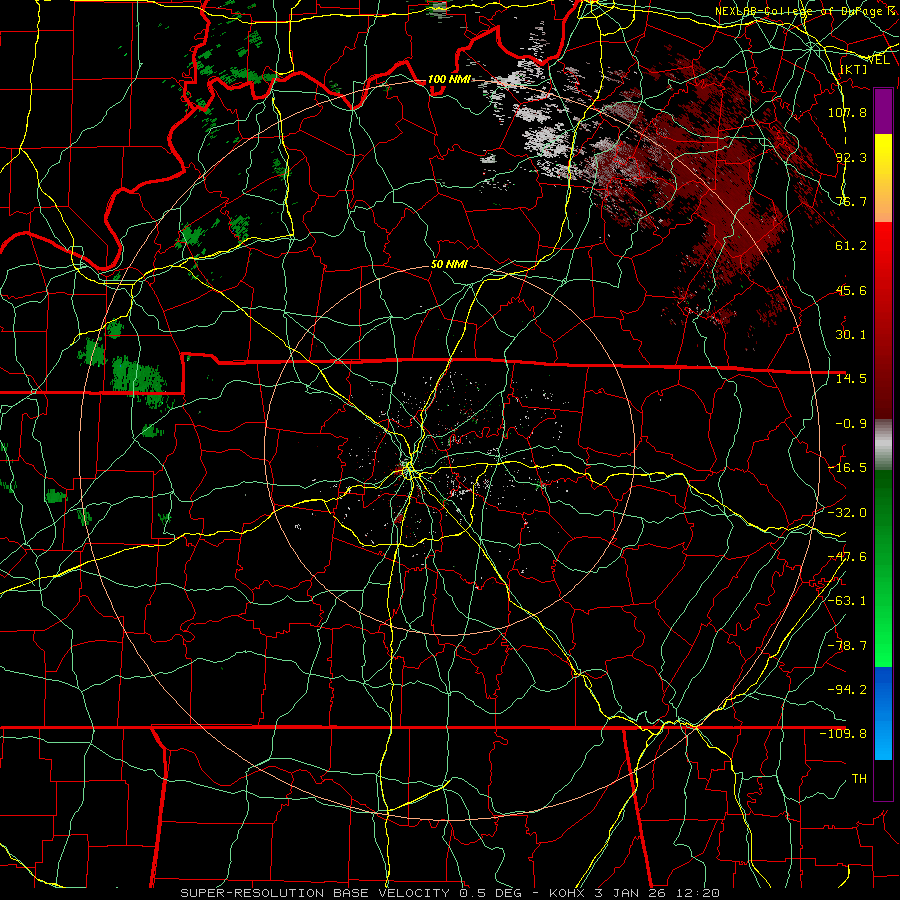Select the -0.9 legend value
The image size is (900, 900).
(x=851, y=424)
